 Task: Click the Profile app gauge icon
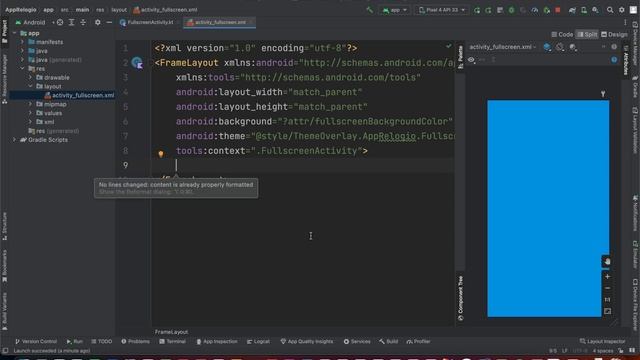(535, 10)
